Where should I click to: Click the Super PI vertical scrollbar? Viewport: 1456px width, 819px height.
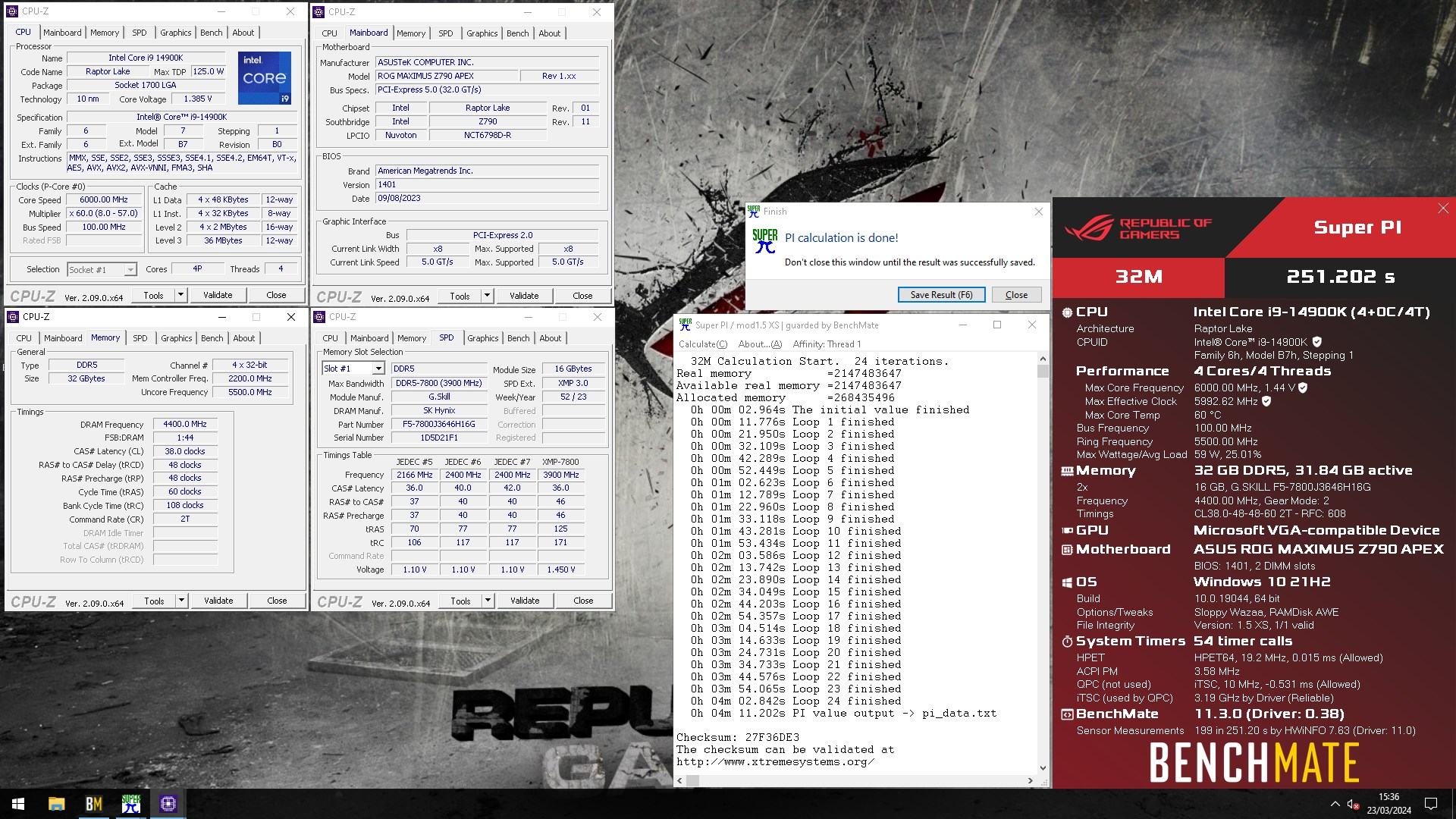coord(1043,565)
